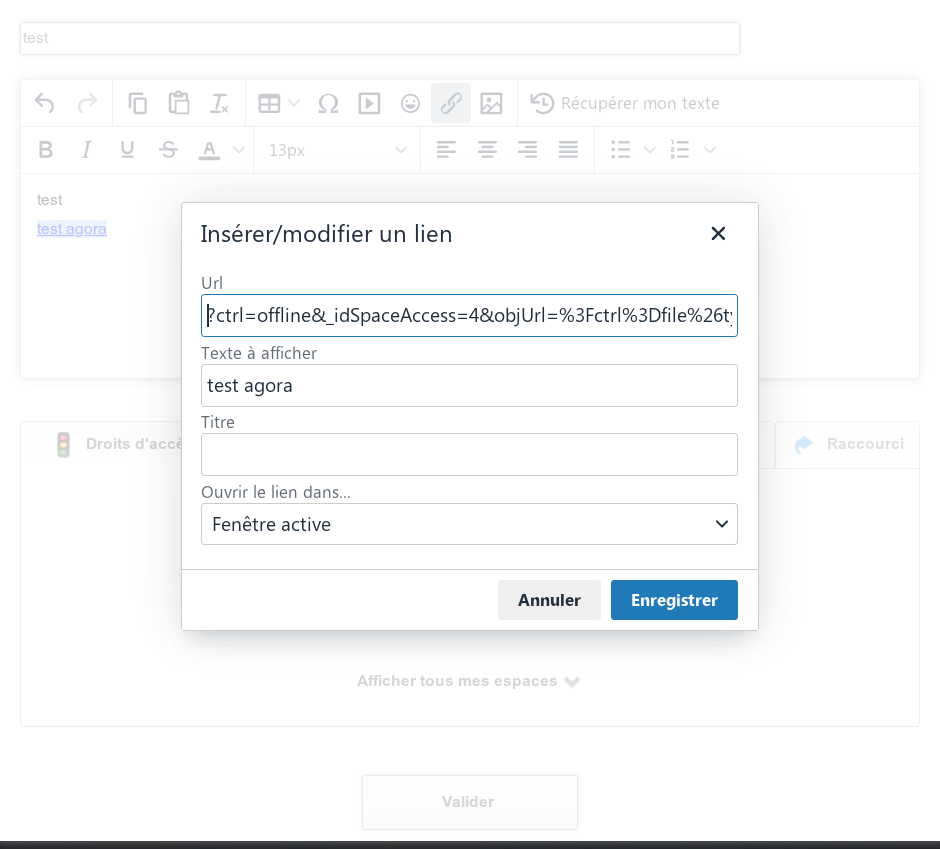
Task: Click the Annuler button
Action: [549, 600]
